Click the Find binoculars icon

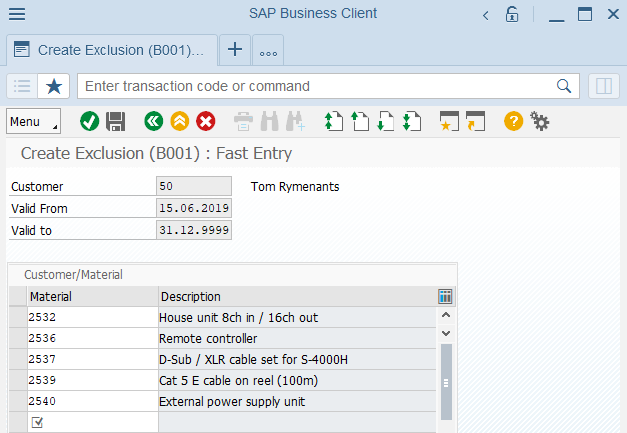pyautogui.click(x=270, y=121)
